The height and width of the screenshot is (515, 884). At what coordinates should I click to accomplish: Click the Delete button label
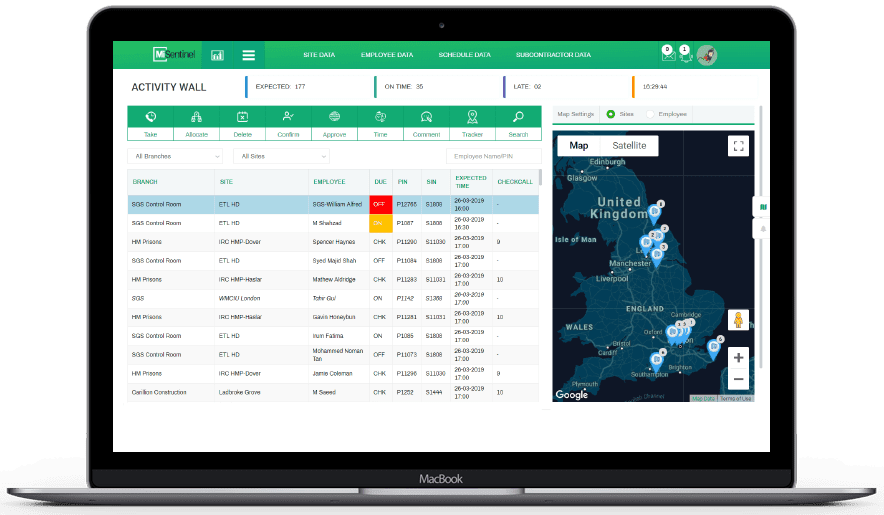(x=242, y=134)
